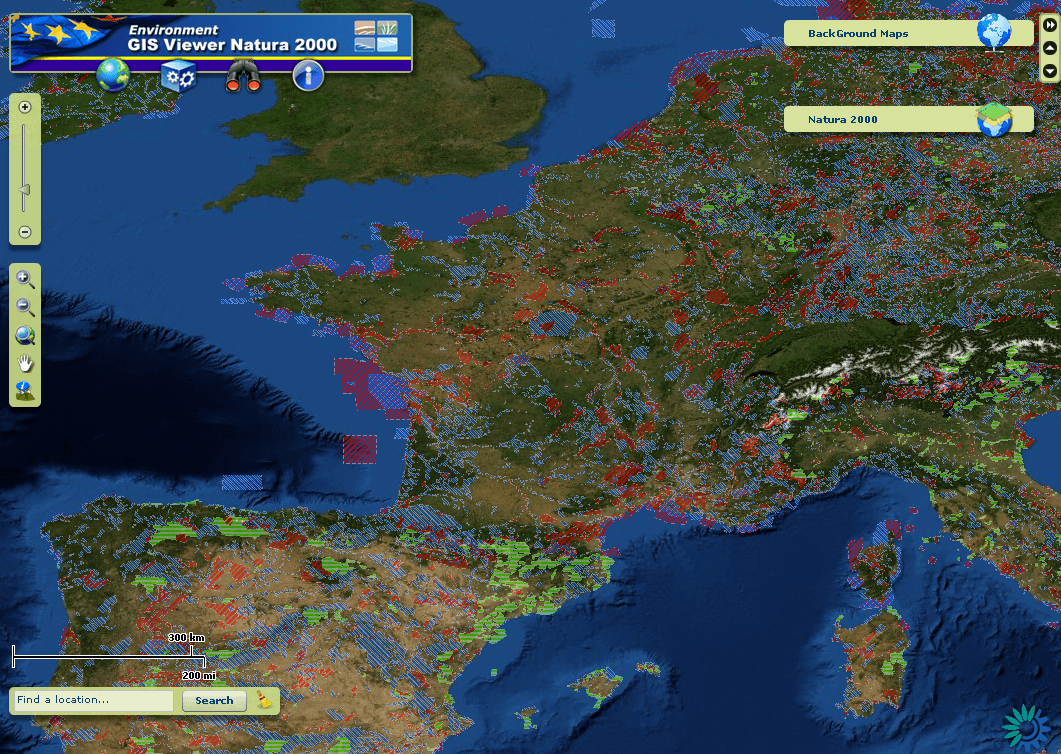
Task: Select the identify feature info tool
Action: (x=25, y=391)
